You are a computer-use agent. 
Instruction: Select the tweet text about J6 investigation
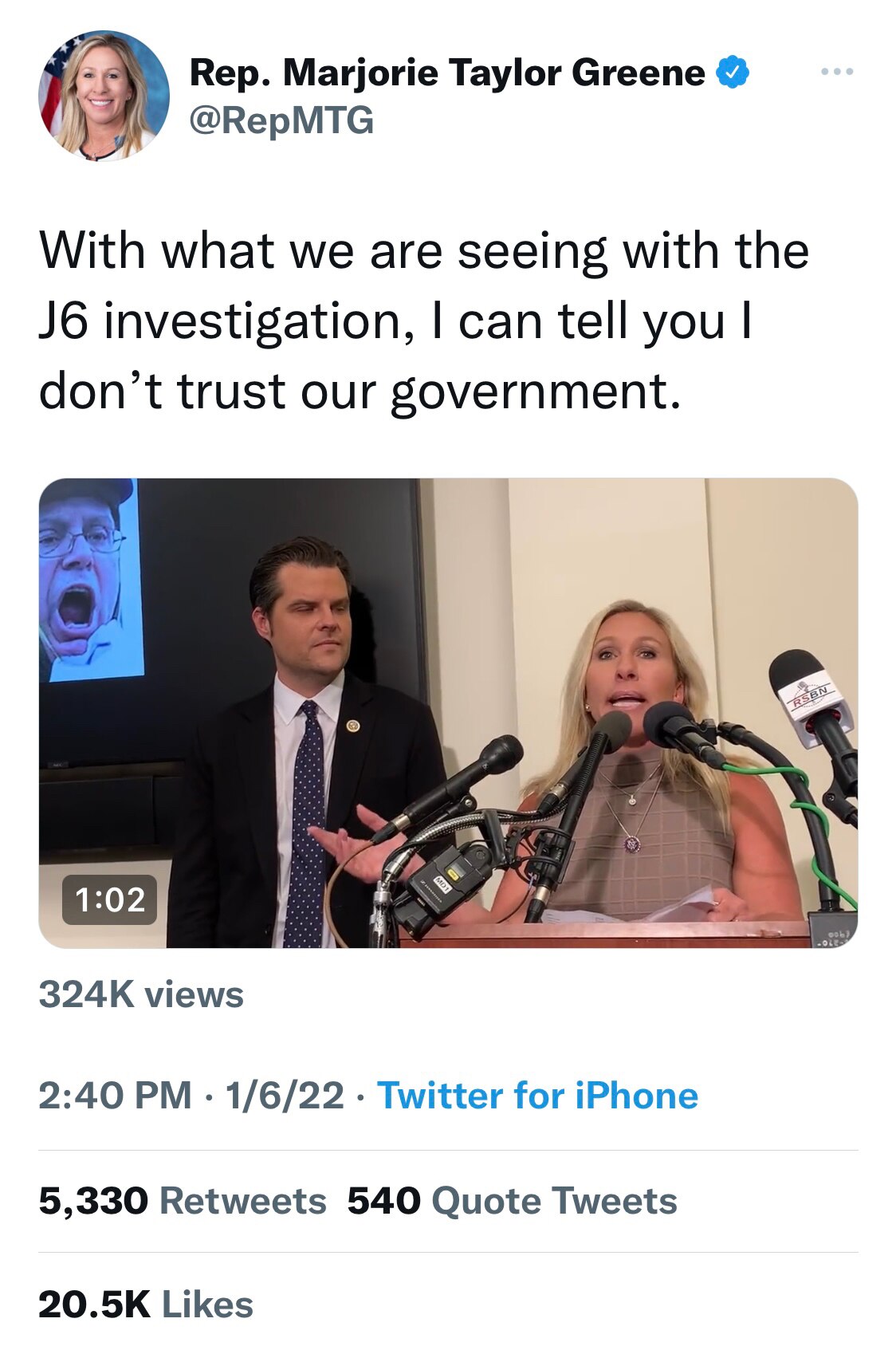(422, 321)
